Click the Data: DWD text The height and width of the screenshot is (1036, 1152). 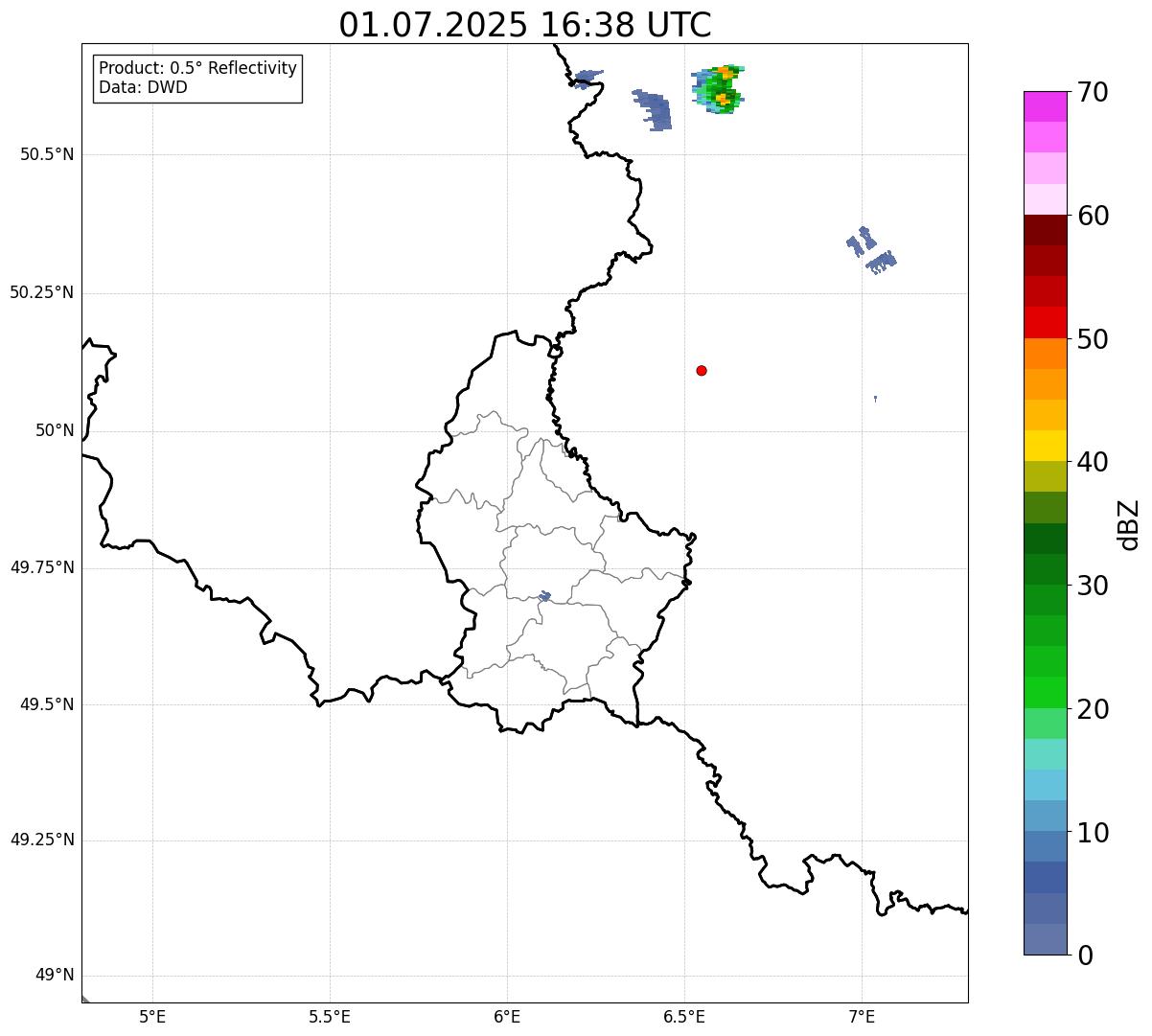click(143, 88)
